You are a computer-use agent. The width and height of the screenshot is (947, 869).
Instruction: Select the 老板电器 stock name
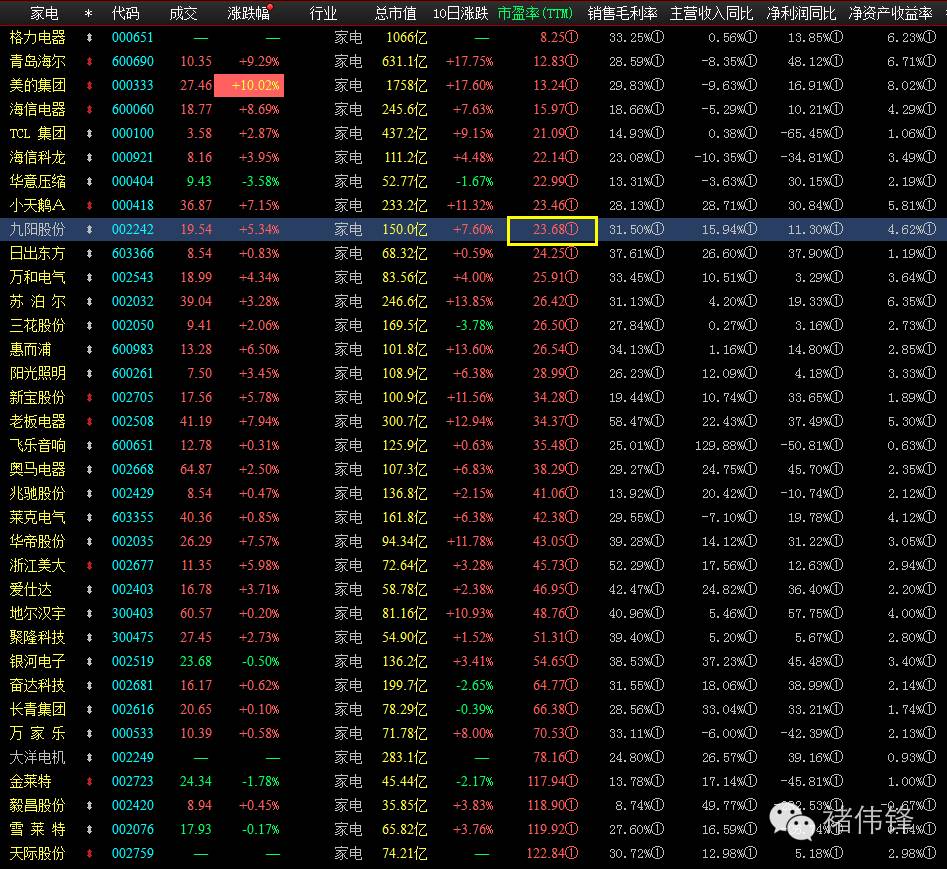tap(37, 422)
